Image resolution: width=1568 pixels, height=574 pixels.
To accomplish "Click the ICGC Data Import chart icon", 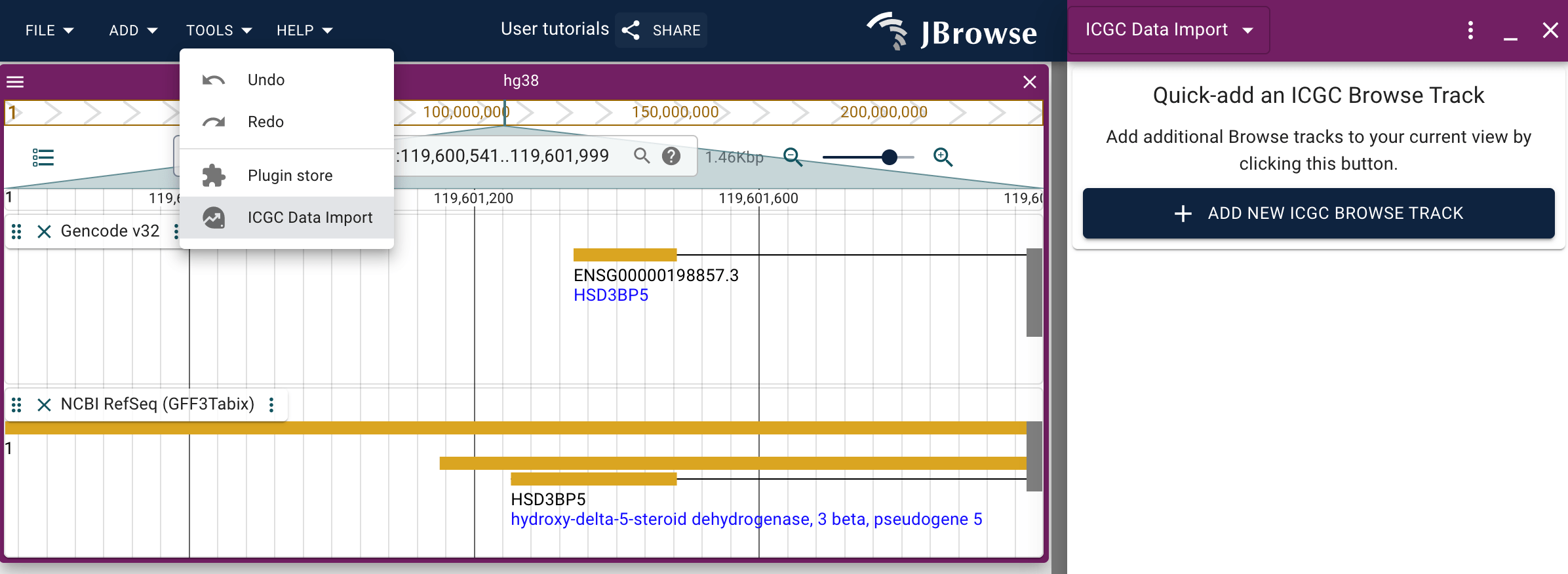I will (x=214, y=218).
